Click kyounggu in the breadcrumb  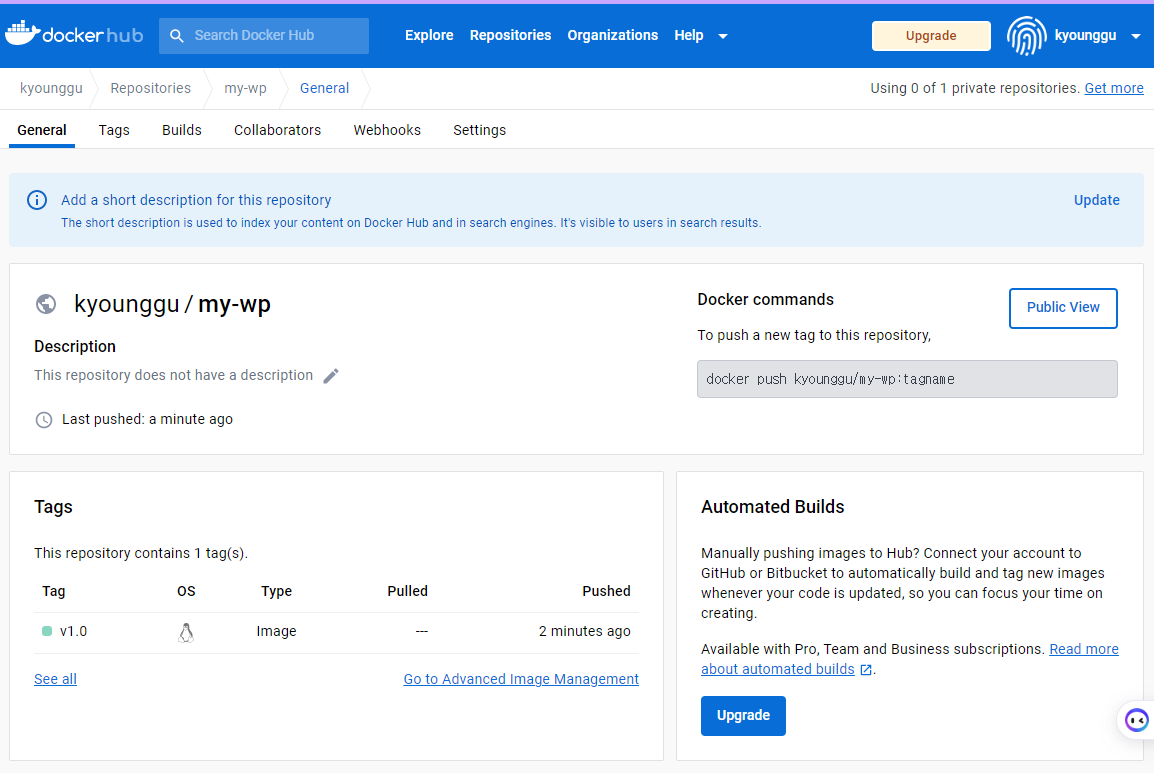tap(51, 88)
